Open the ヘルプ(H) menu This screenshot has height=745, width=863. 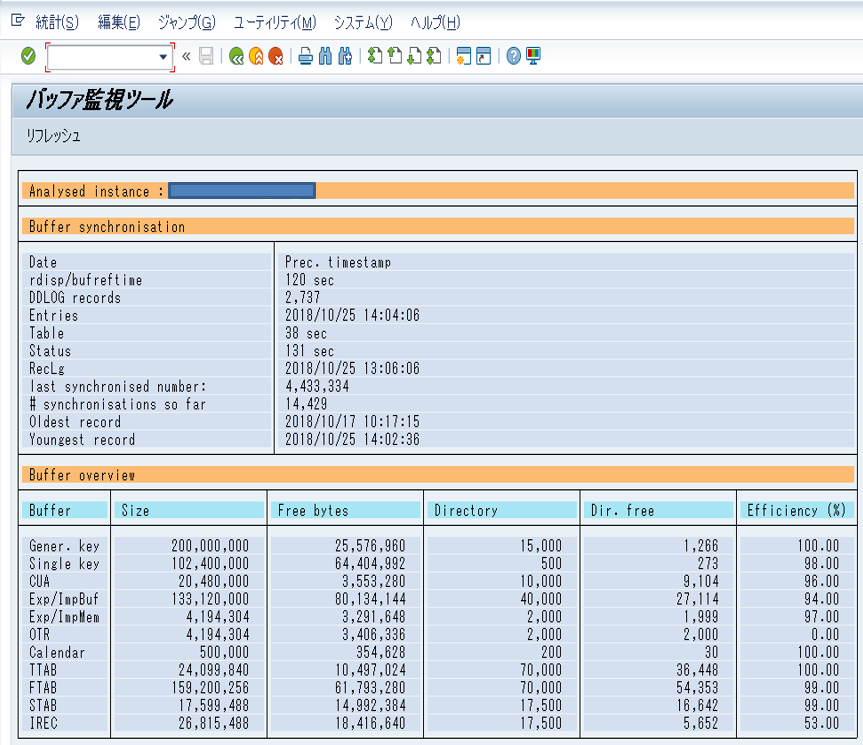pyautogui.click(x=435, y=23)
